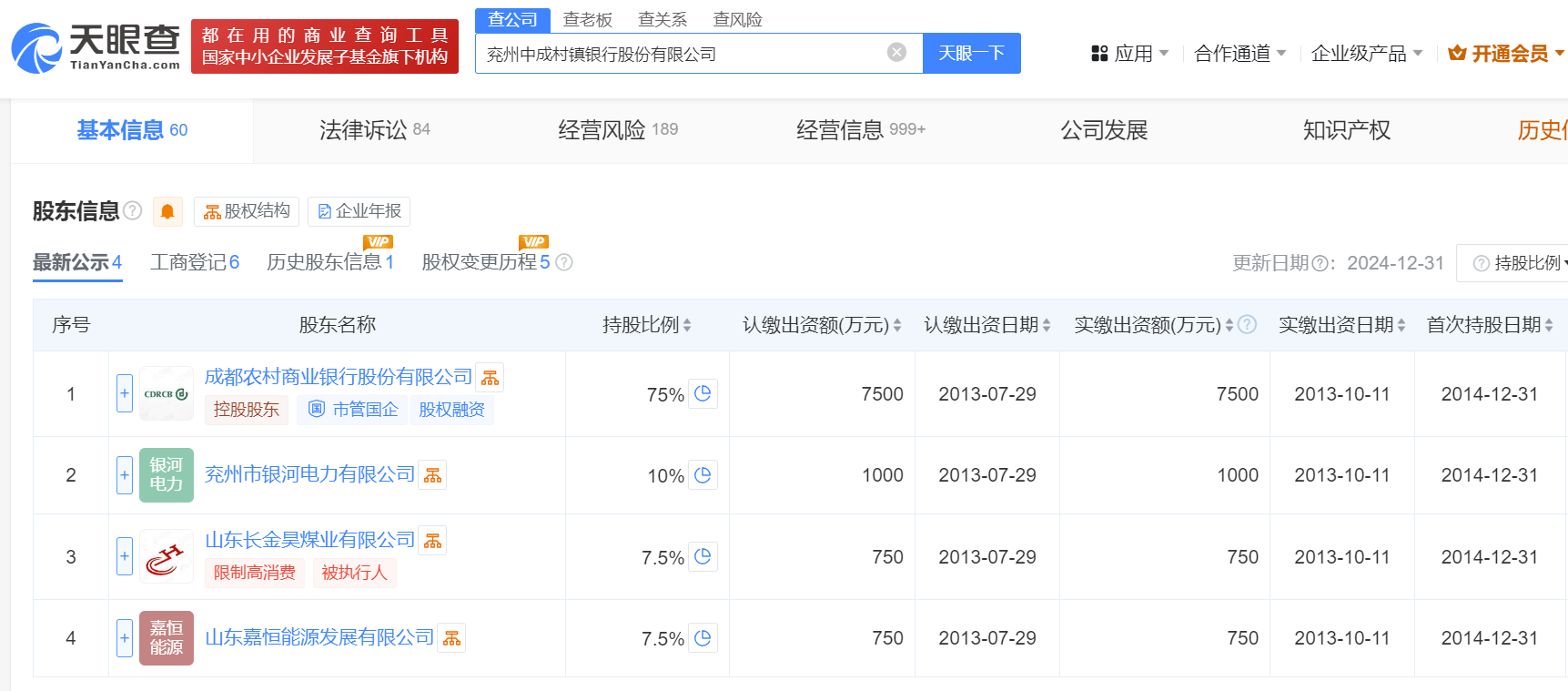This screenshot has height=691, width=1568.
Task: Click the 银河电力 green logo
Action: [x=167, y=475]
